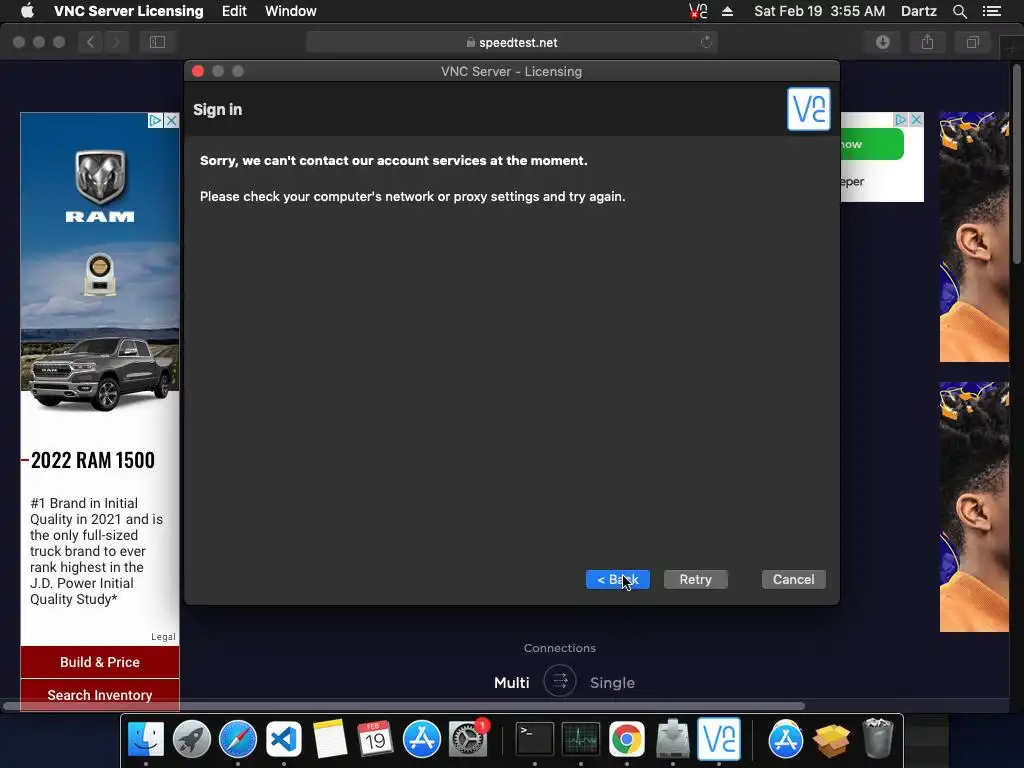Click the date and time in menu bar
Viewport: 1024px width, 768px height.
[820, 11]
